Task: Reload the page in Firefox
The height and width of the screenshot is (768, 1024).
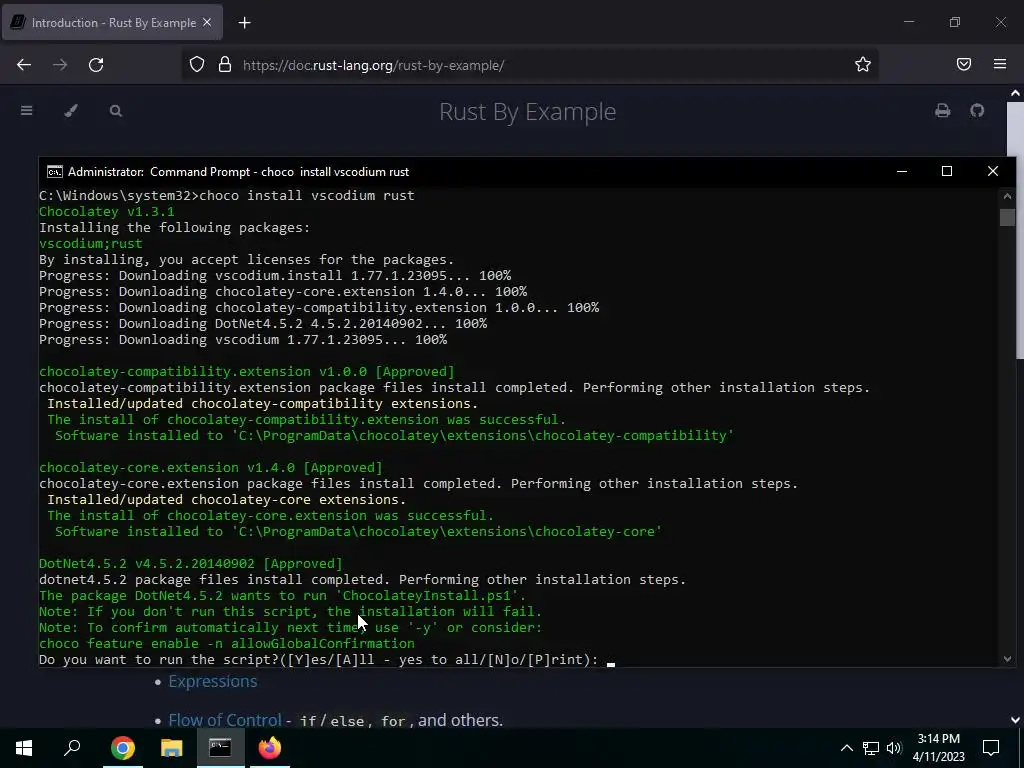Action: click(x=96, y=65)
